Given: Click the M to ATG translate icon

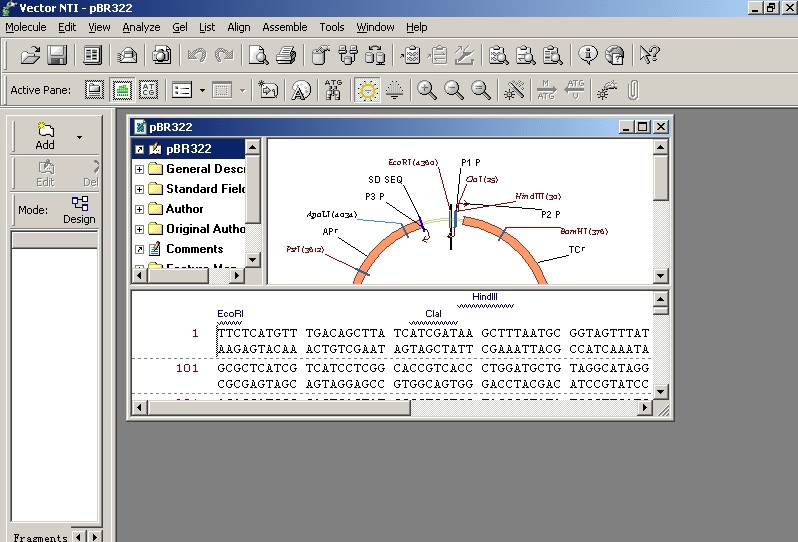Looking at the screenshot, I should tap(546, 90).
